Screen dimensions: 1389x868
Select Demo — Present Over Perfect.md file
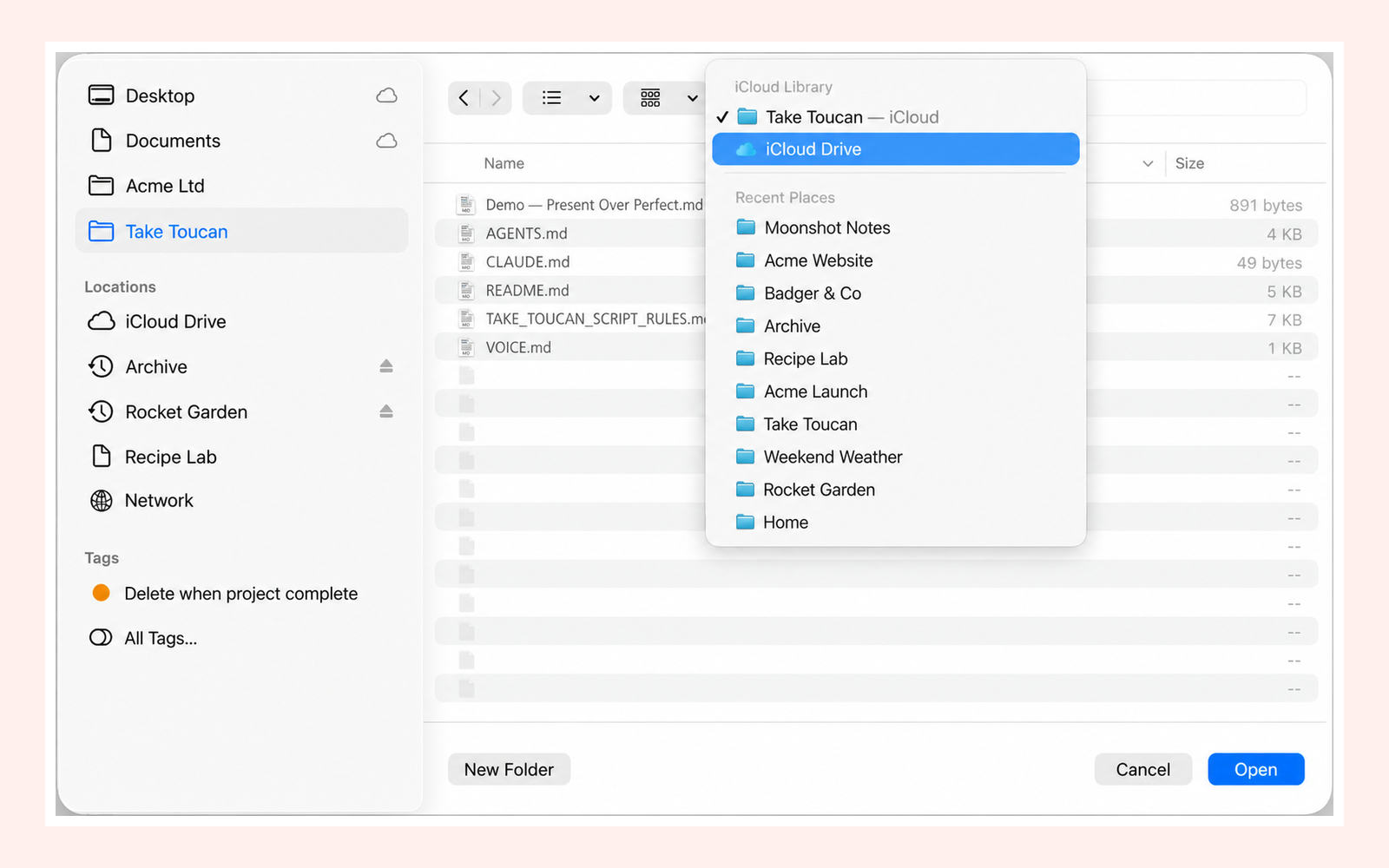594,205
